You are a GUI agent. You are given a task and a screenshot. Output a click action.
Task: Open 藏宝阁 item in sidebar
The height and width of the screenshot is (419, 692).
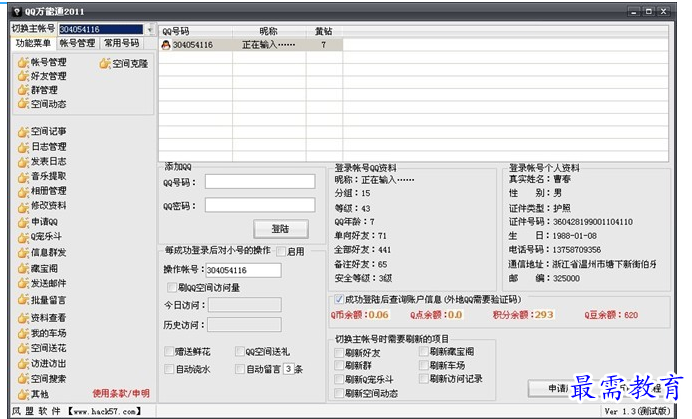pos(38,268)
